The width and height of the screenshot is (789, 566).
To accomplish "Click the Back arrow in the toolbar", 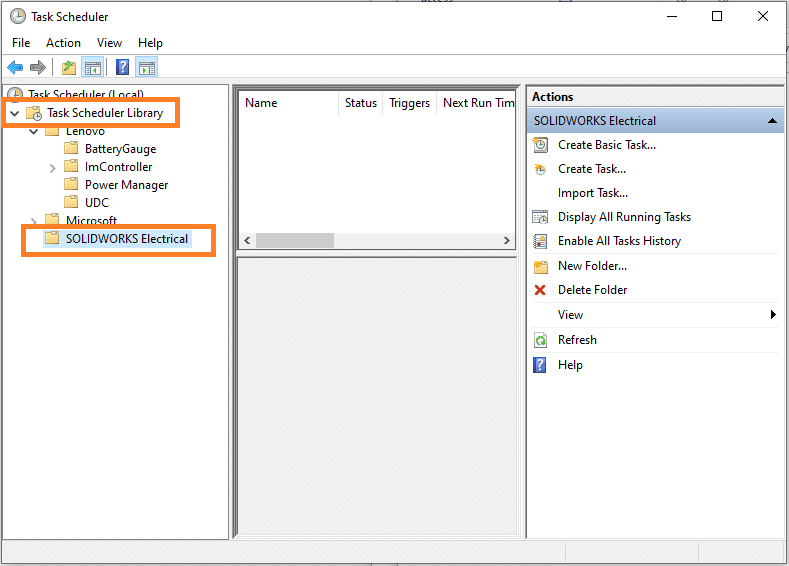I will pyautogui.click(x=15, y=68).
